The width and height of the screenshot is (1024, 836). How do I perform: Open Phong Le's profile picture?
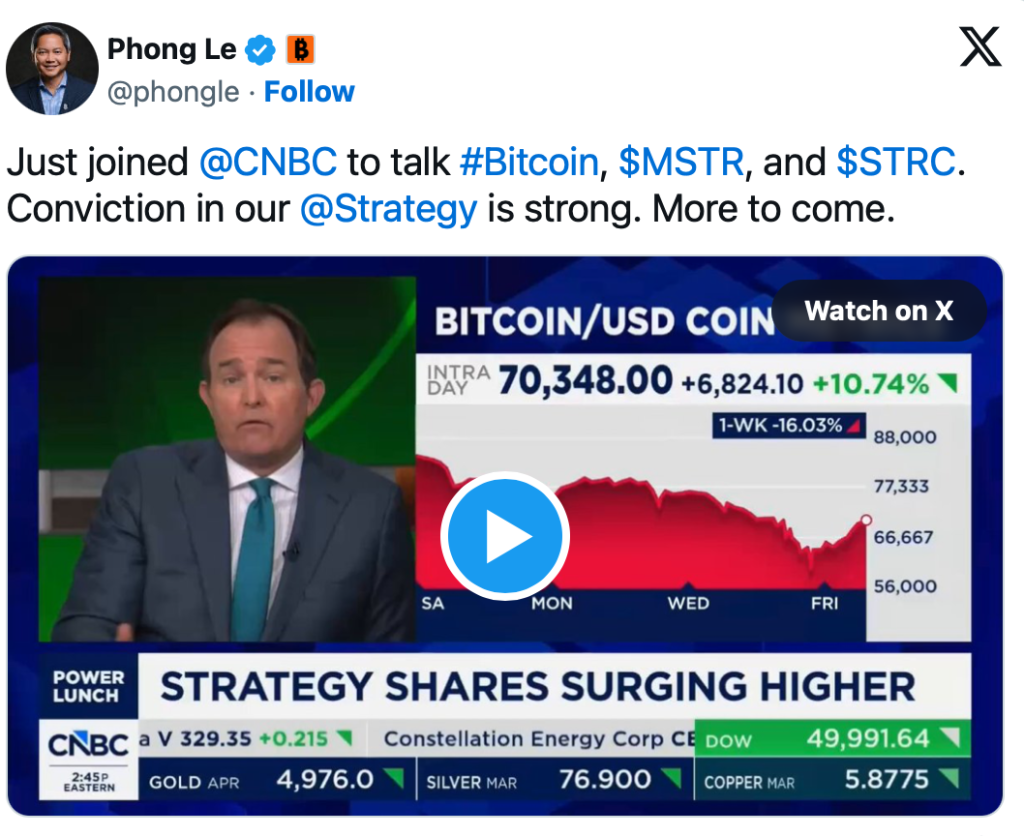coord(52,68)
